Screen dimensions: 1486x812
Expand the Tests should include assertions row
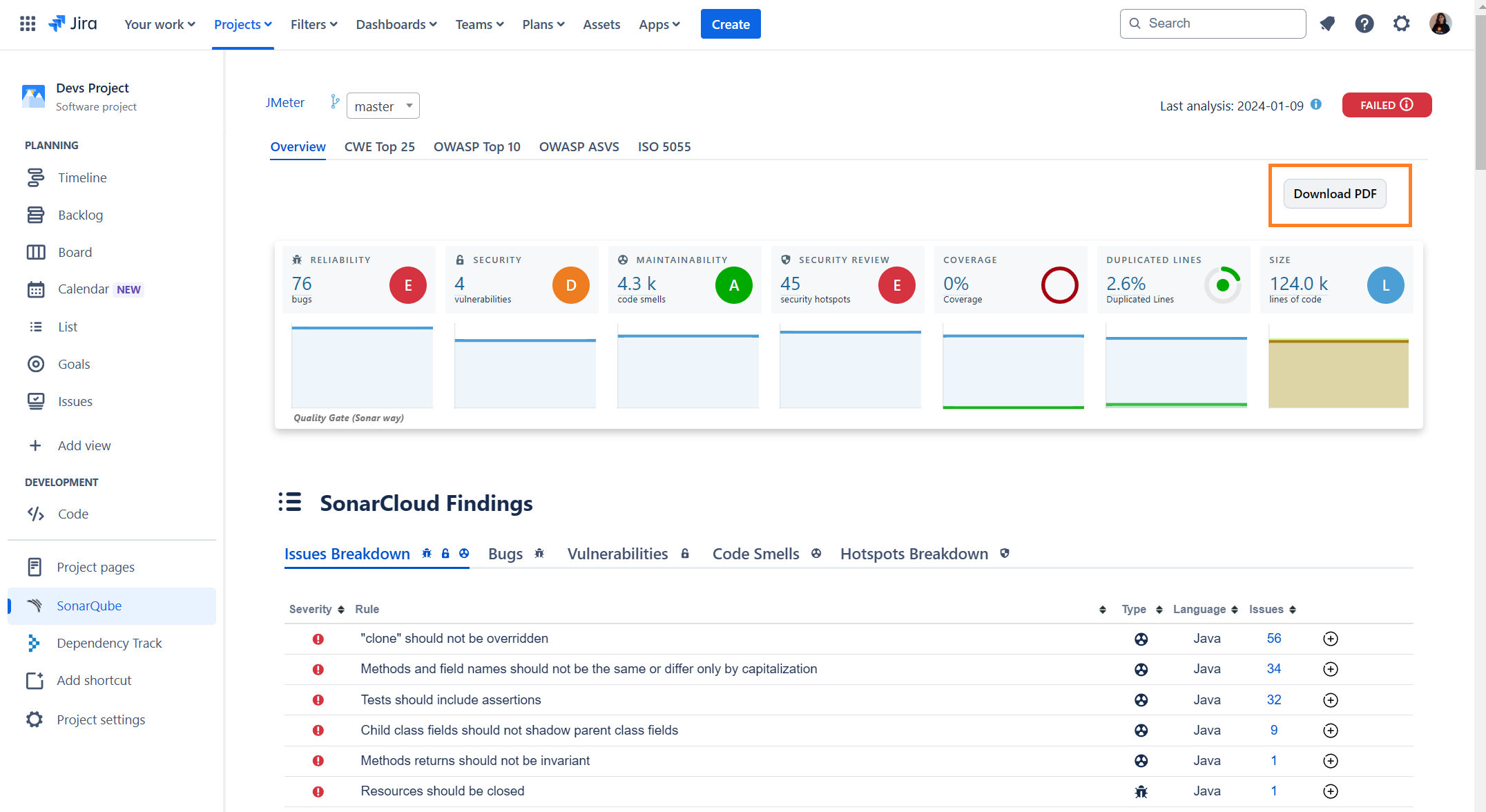pos(1331,700)
